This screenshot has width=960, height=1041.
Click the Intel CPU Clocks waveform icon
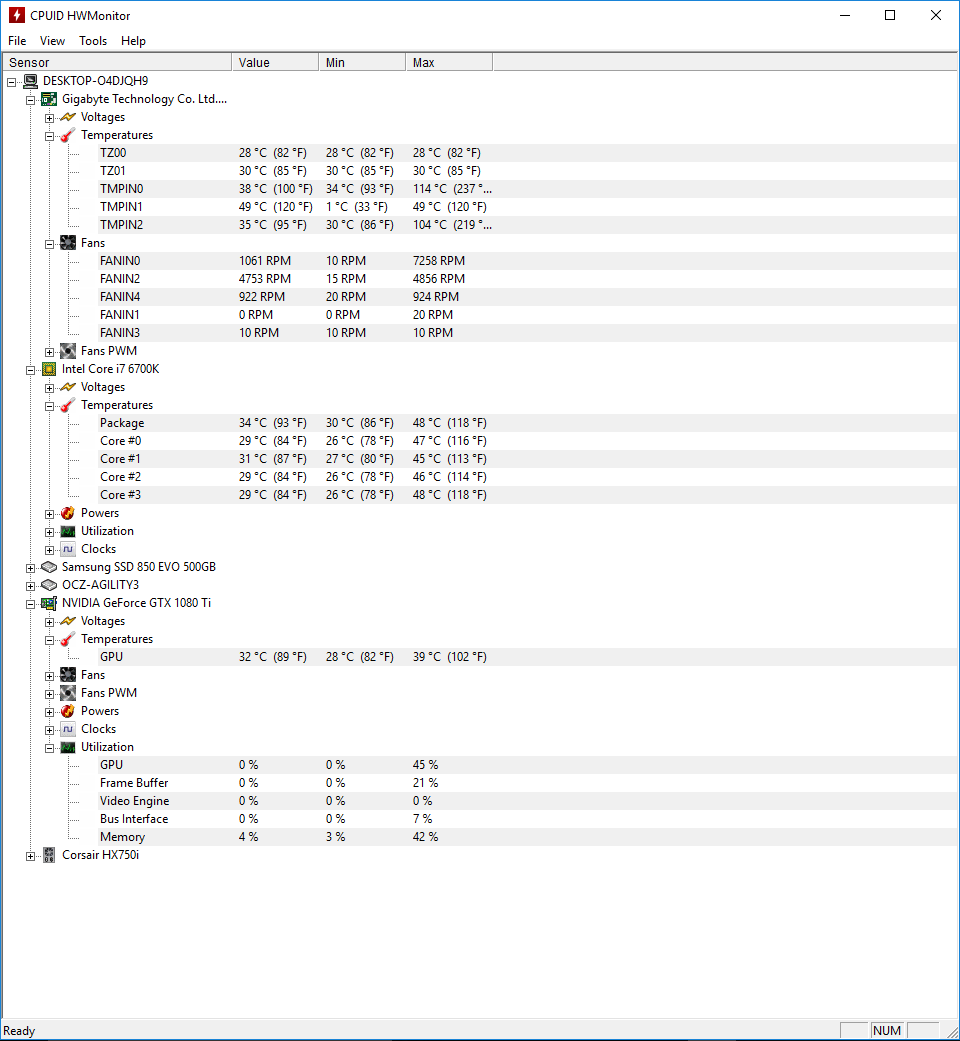point(68,549)
